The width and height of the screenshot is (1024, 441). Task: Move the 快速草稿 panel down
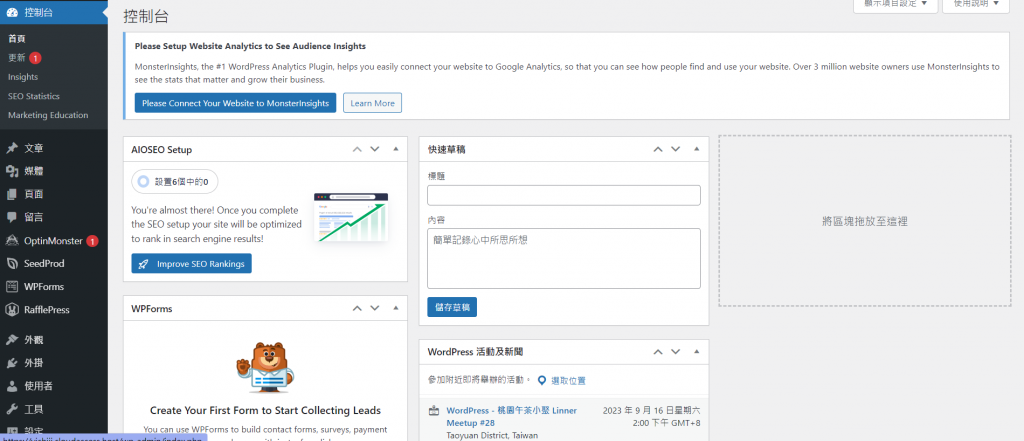coord(677,149)
